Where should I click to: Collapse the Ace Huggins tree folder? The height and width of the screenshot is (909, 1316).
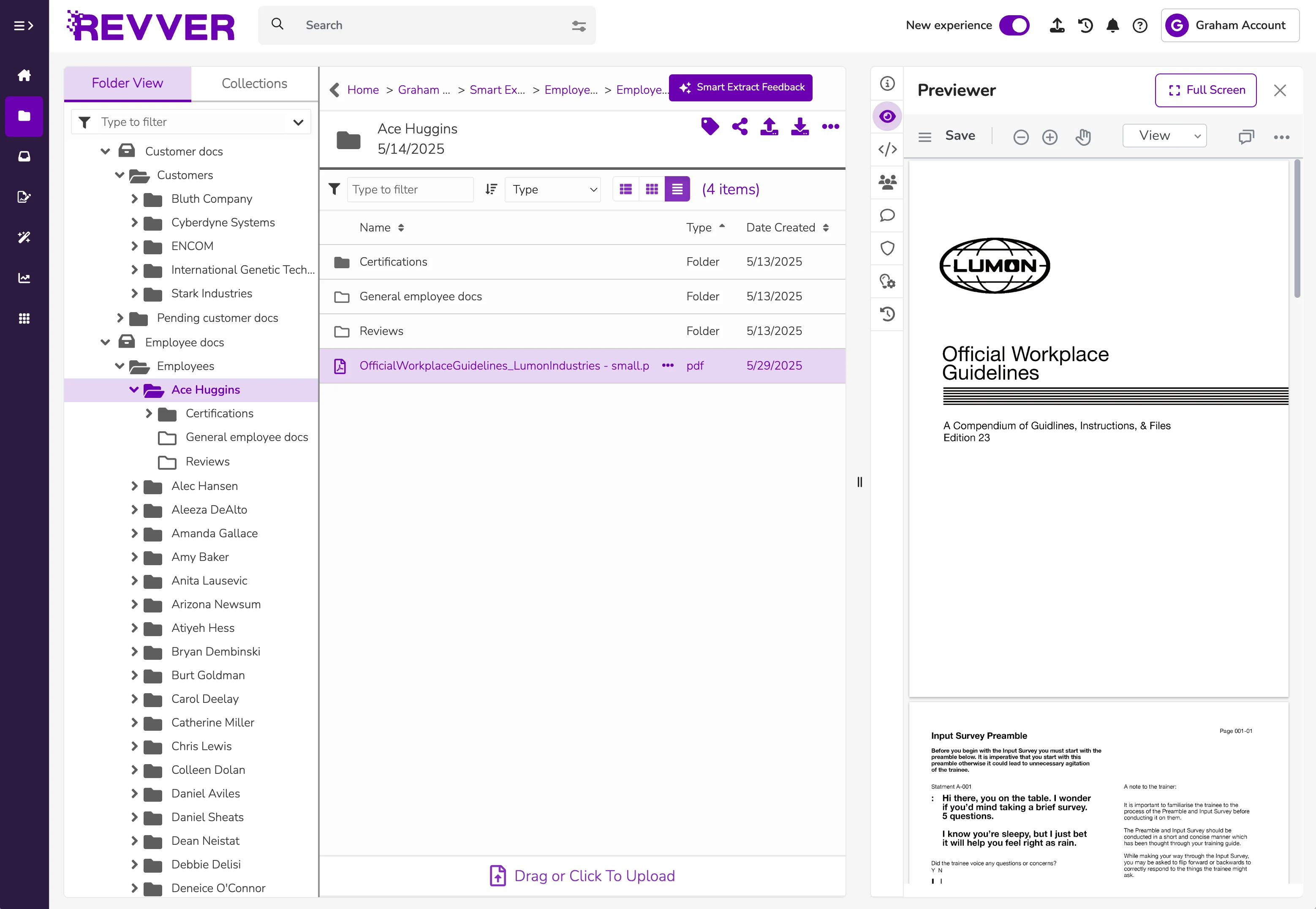click(x=134, y=389)
